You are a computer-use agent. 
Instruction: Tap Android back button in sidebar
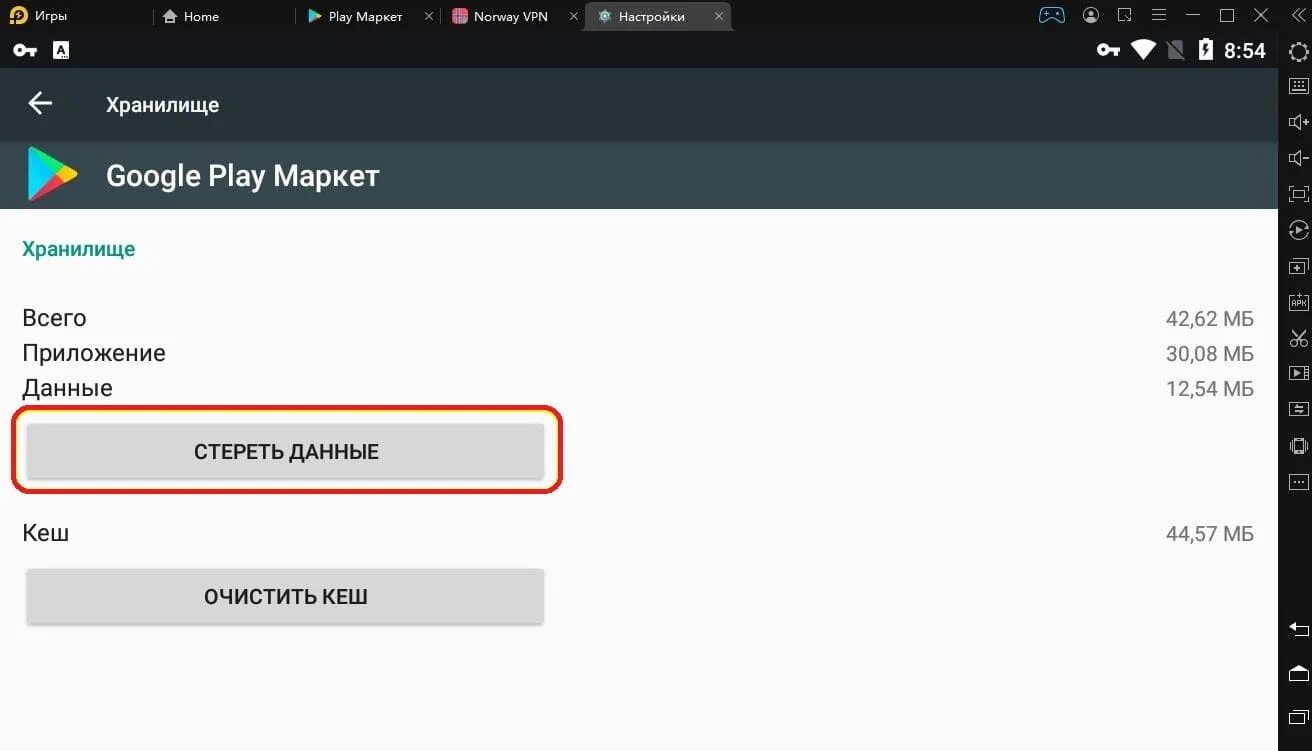(1298, 629)
